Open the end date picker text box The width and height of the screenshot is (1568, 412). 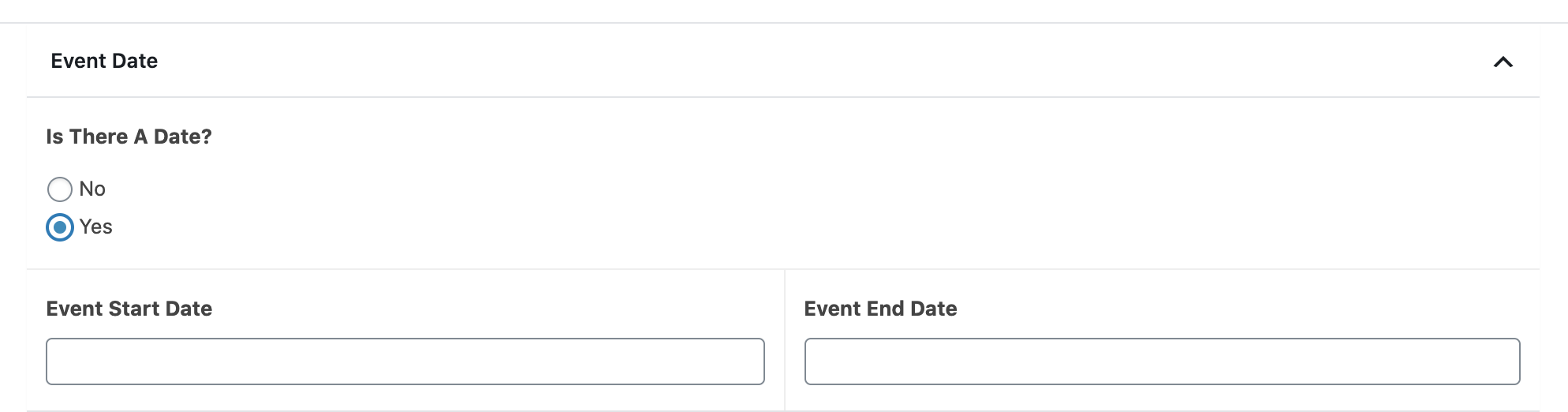point(1162,361)
